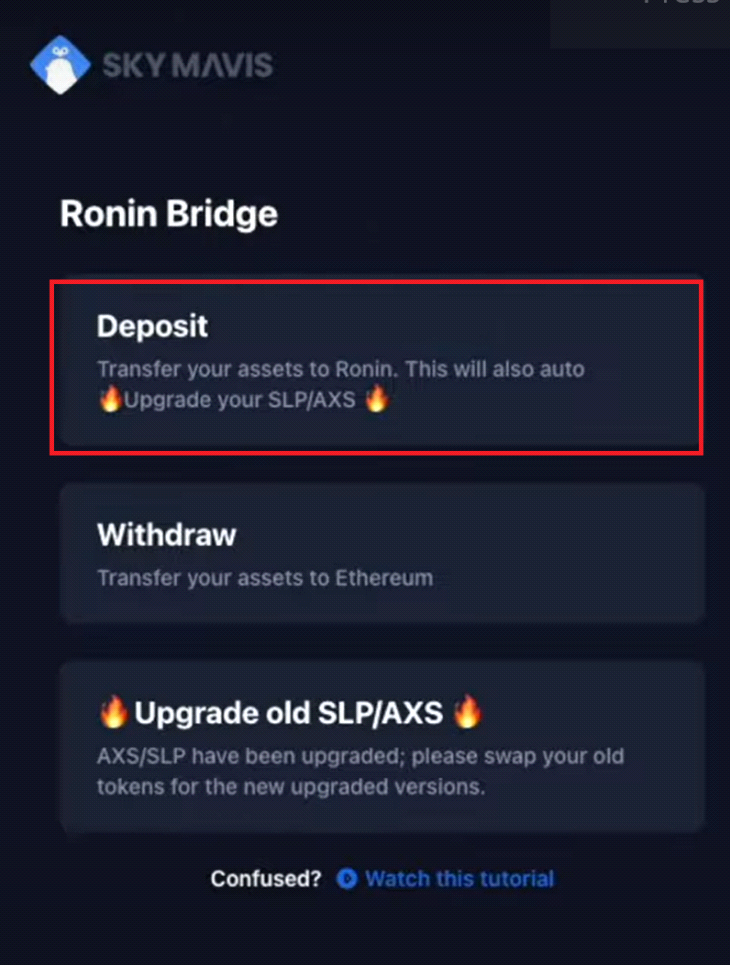Viewport: 730px width, 965px height.
Task: Click the Withdraw heading
Action: (x=166, y=535)
